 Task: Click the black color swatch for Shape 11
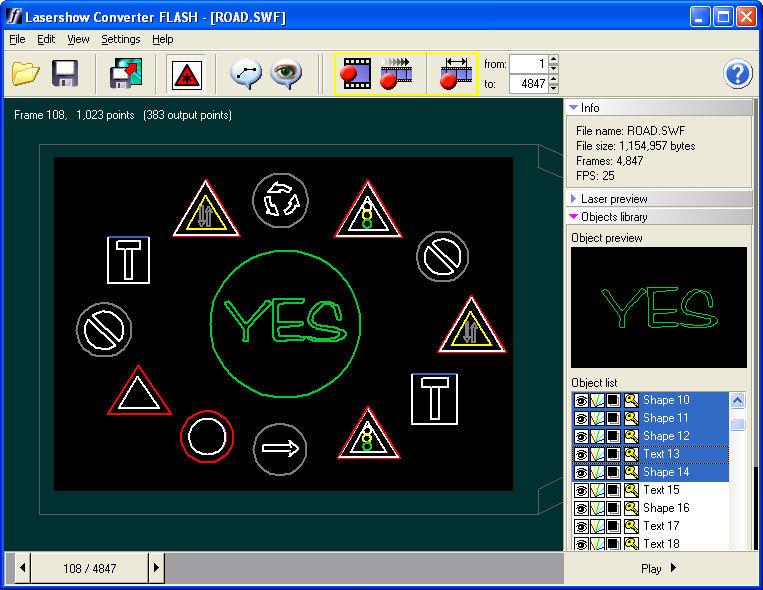pos(614,418)
